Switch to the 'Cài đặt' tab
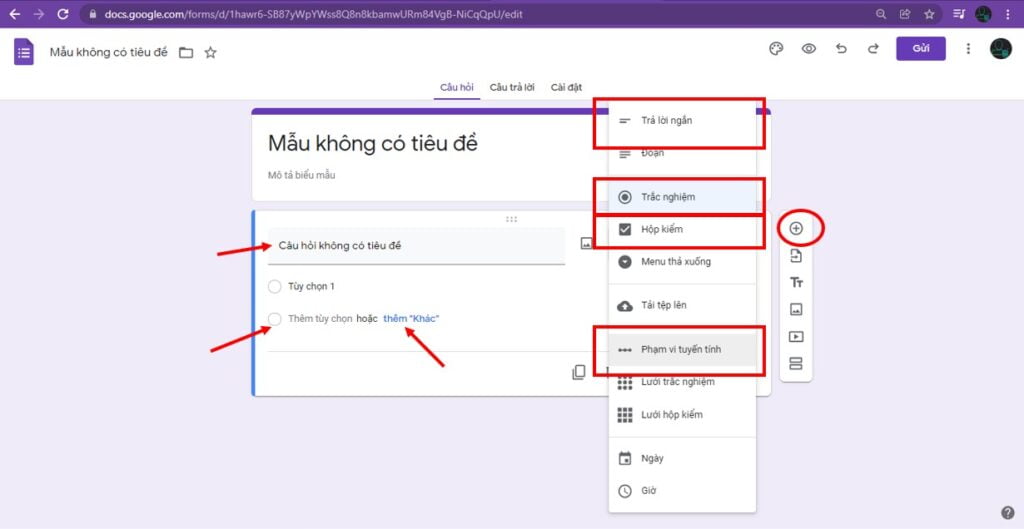Screen dimensions: 1024x529 pos(566,88)
